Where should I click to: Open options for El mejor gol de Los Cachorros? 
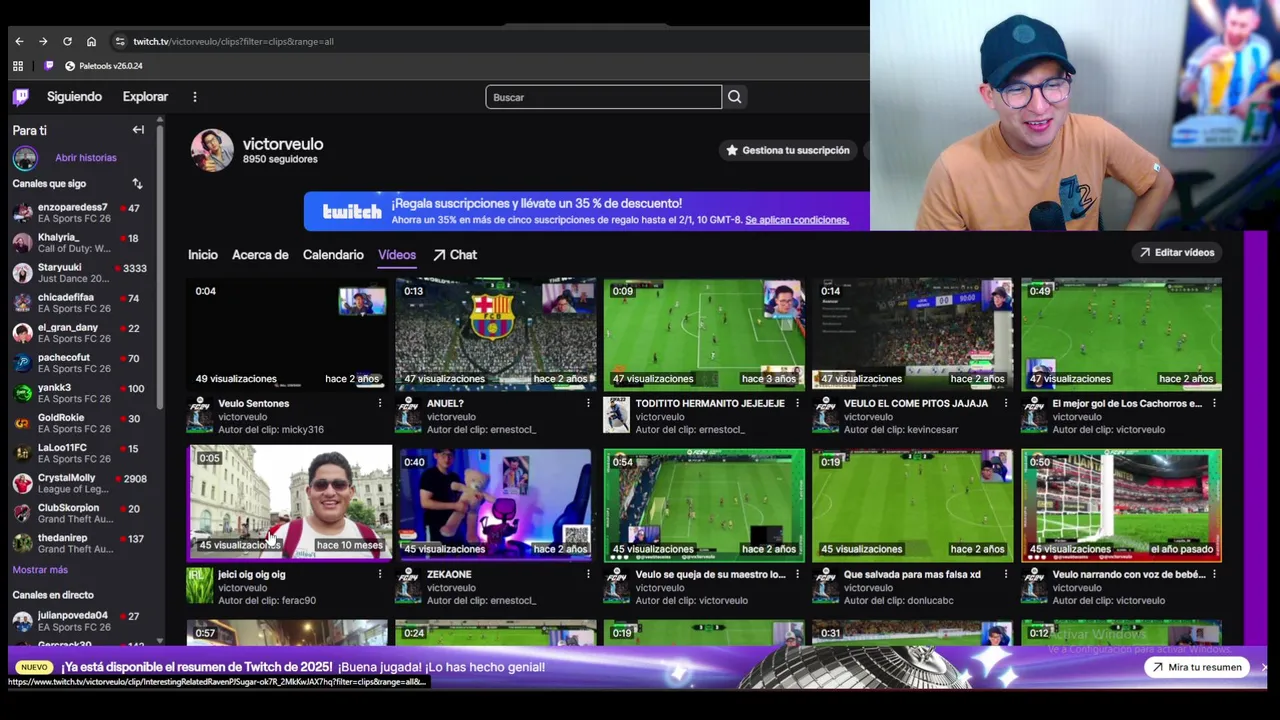[x=1214, y=404]
